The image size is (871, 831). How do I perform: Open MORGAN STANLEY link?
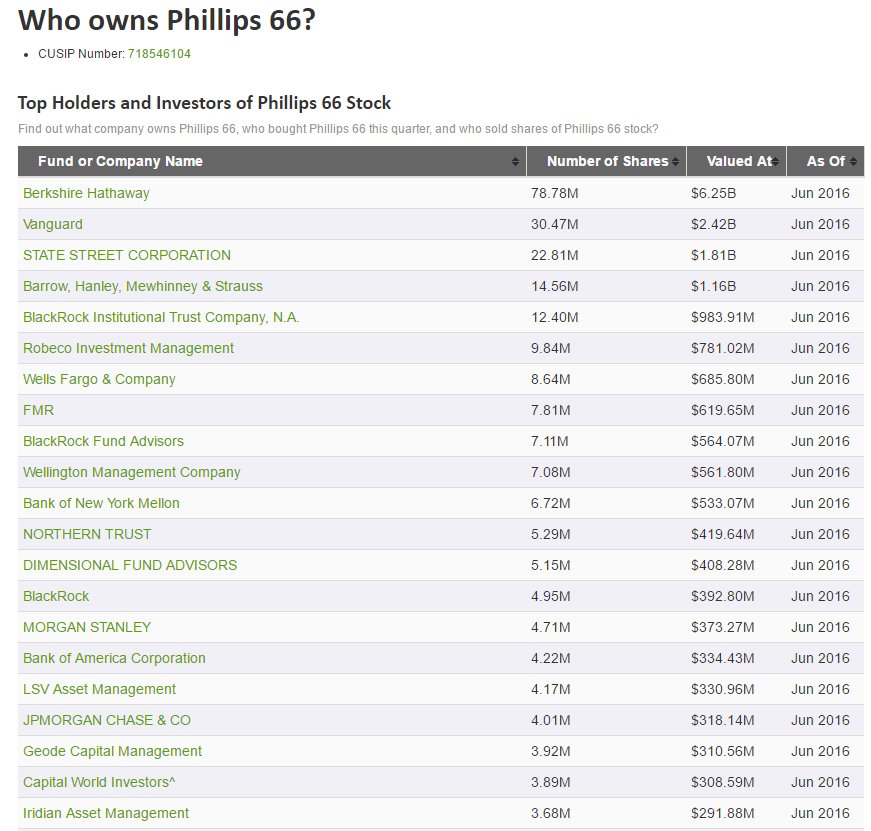[x=87, y=627]
